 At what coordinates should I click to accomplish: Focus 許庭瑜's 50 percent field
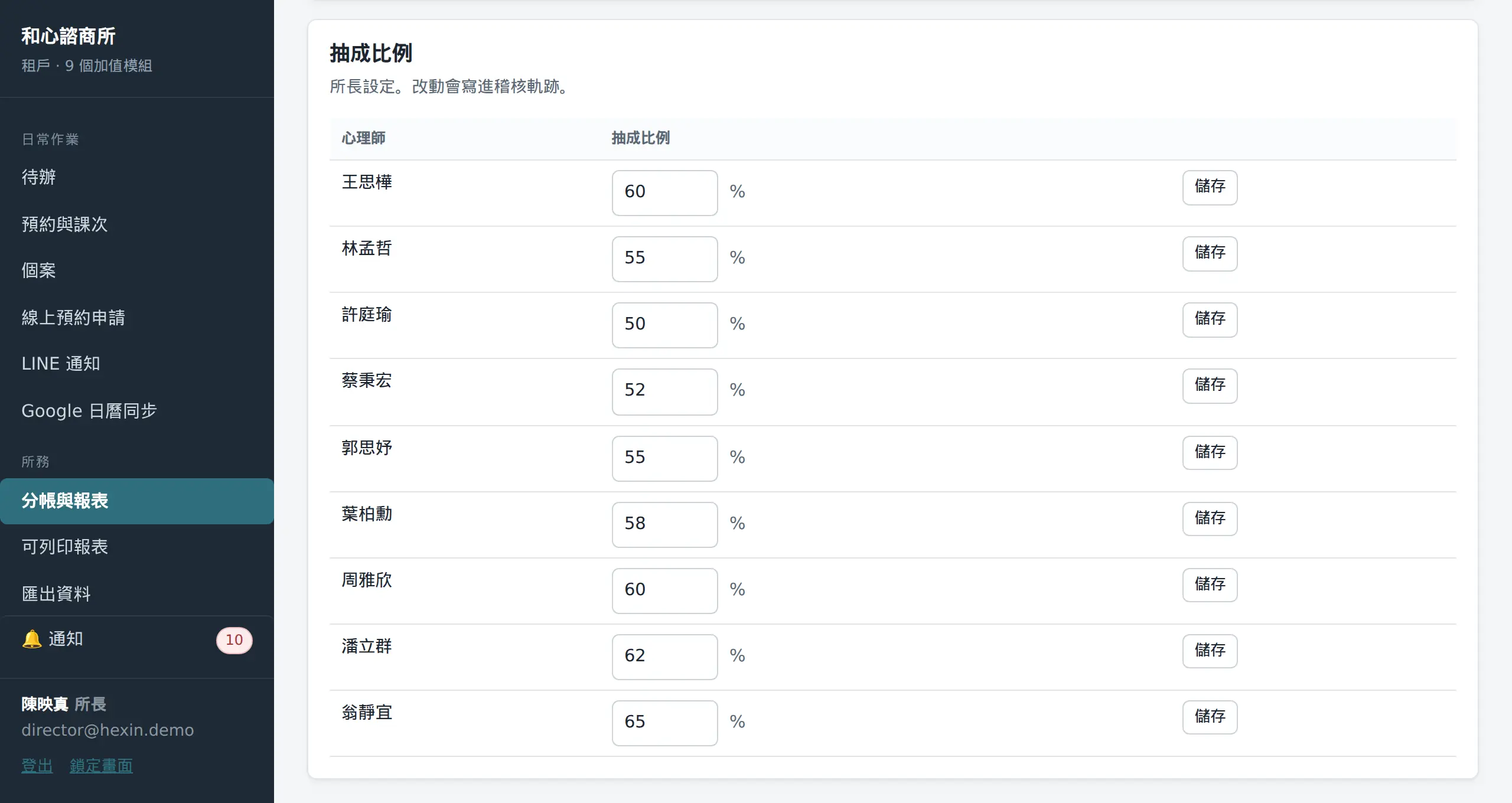pyautogui.click(x=664, y=325)
